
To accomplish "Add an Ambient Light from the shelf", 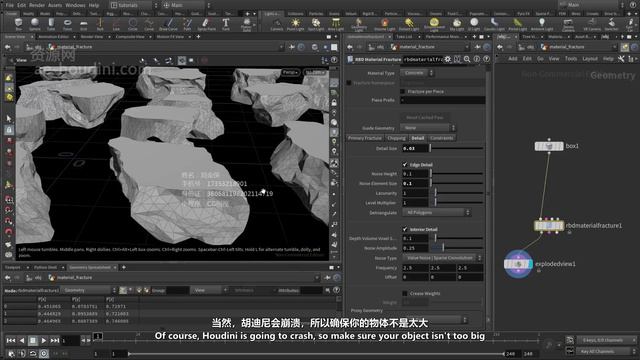I will 542,24.
